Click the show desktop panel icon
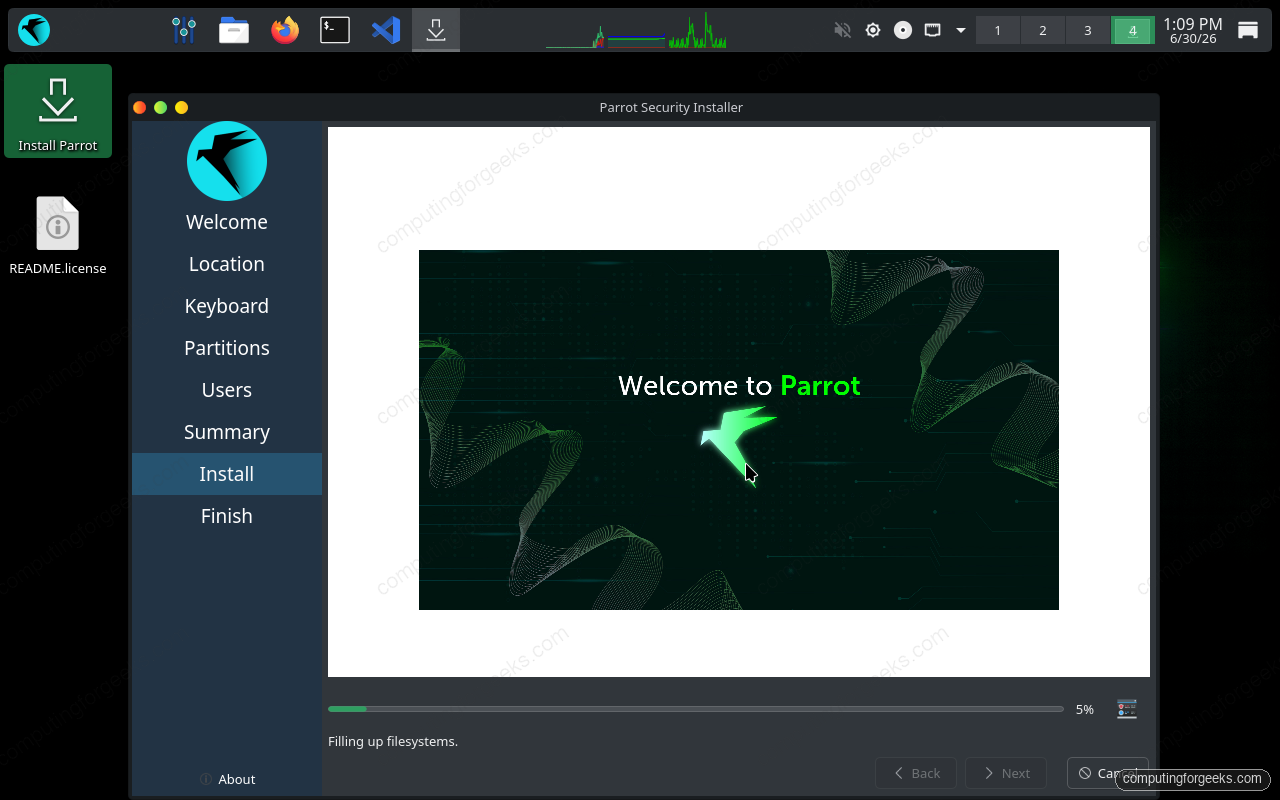 1248,30
